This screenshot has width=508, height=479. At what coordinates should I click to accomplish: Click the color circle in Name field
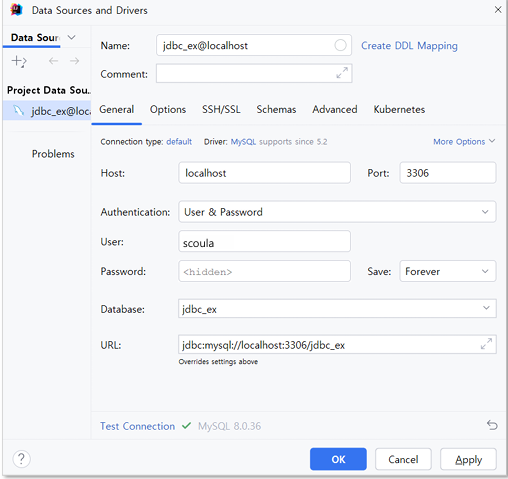(340, 45)
